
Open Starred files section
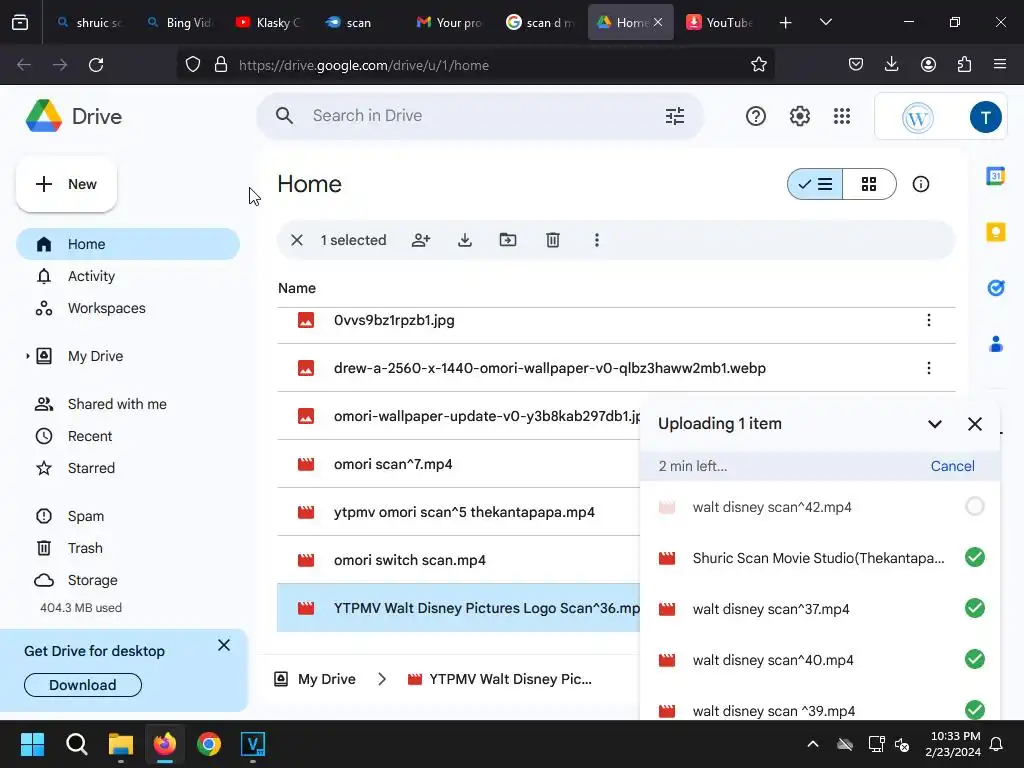(x=128, y=468)
